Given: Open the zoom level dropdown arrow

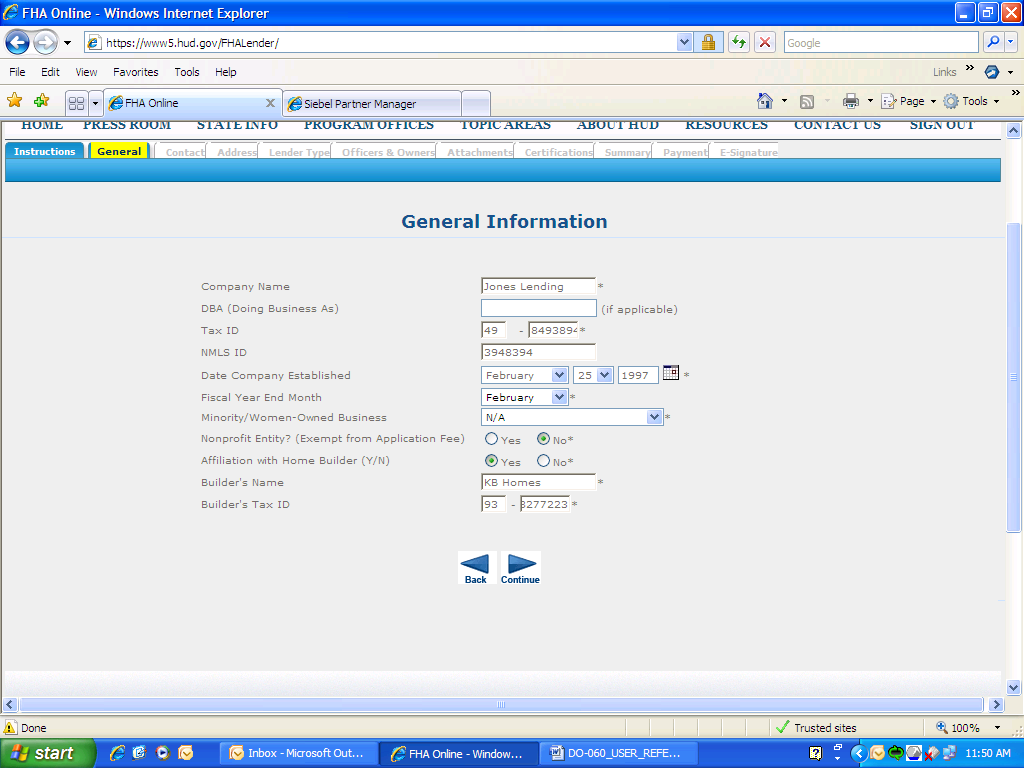Looking at the screenshot, I should coord(997,728).
